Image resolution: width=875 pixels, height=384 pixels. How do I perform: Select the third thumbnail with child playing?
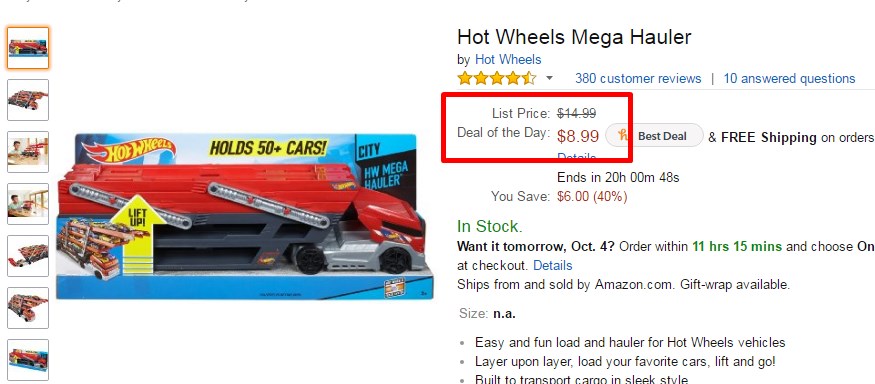pos(28,152)
